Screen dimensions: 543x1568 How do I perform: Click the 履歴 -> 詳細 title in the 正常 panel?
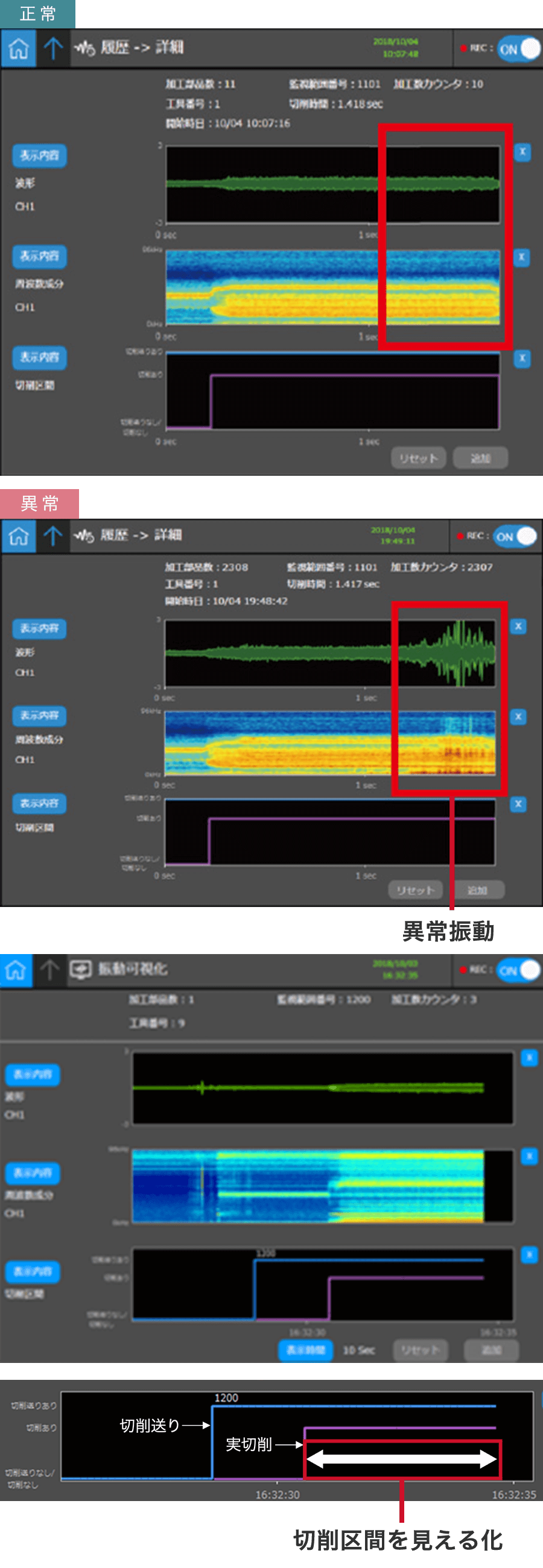142,48
